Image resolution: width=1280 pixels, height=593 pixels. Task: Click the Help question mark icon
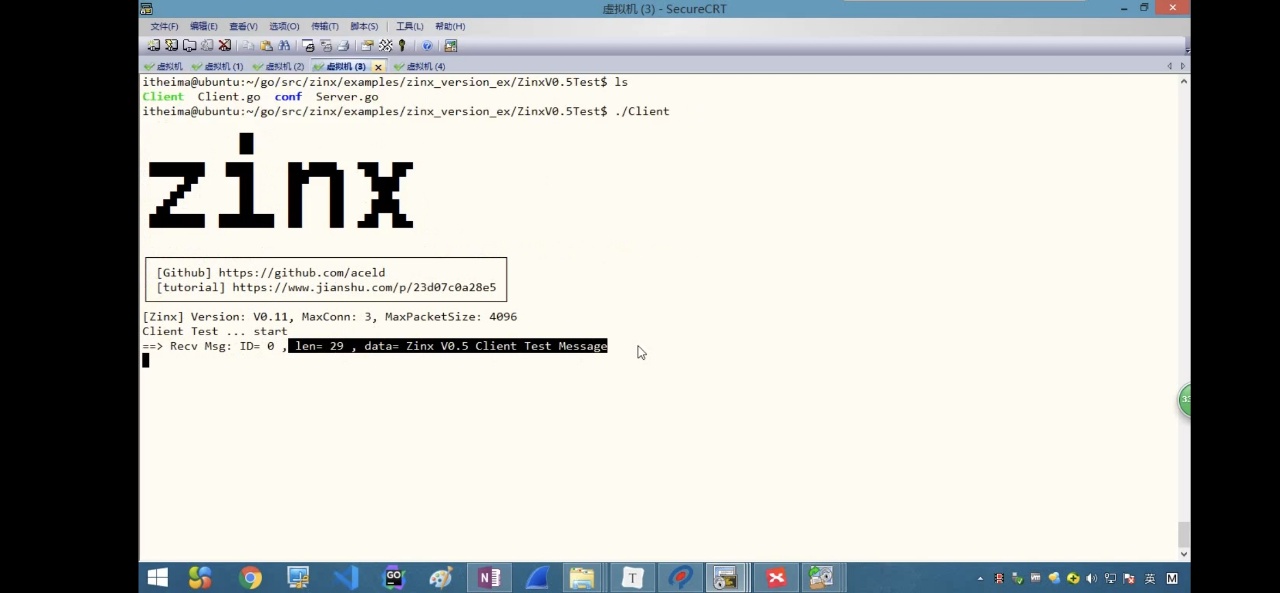click(427, 46)
